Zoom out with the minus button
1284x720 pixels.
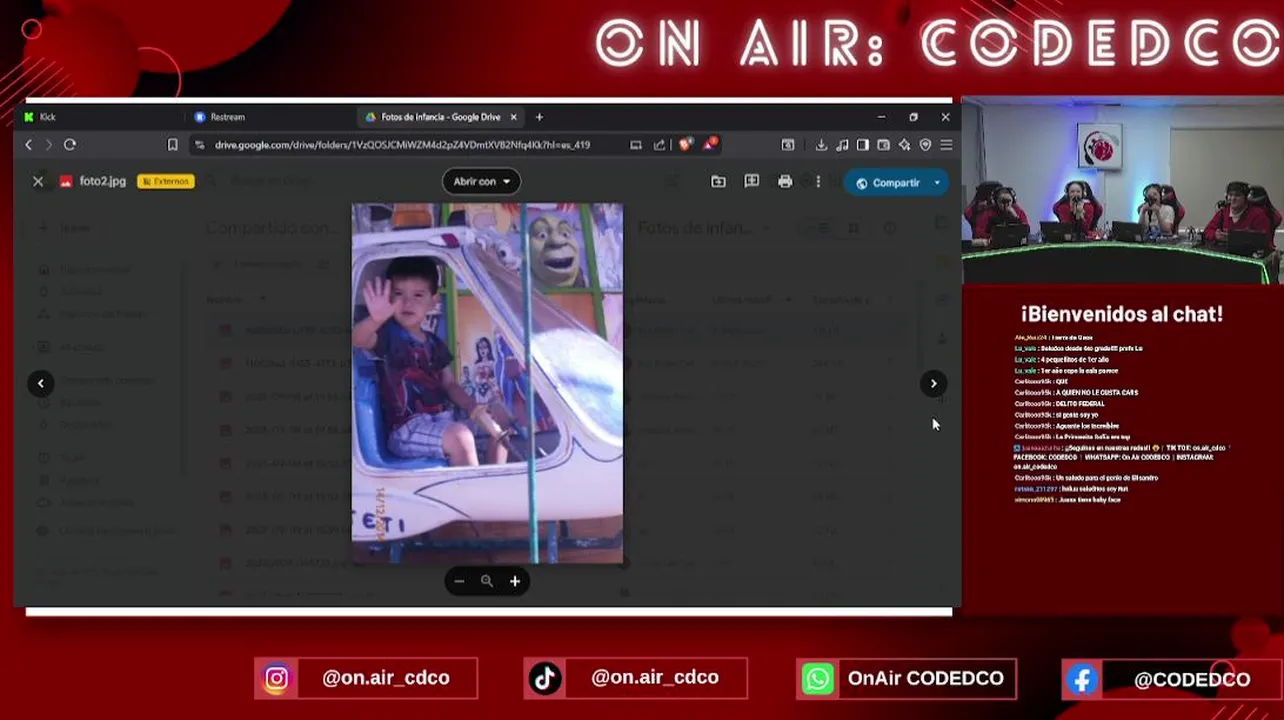459,581
